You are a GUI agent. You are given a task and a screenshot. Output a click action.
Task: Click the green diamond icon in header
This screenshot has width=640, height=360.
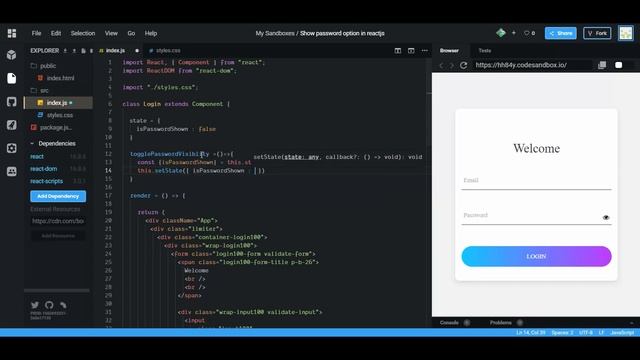[501, 33]
